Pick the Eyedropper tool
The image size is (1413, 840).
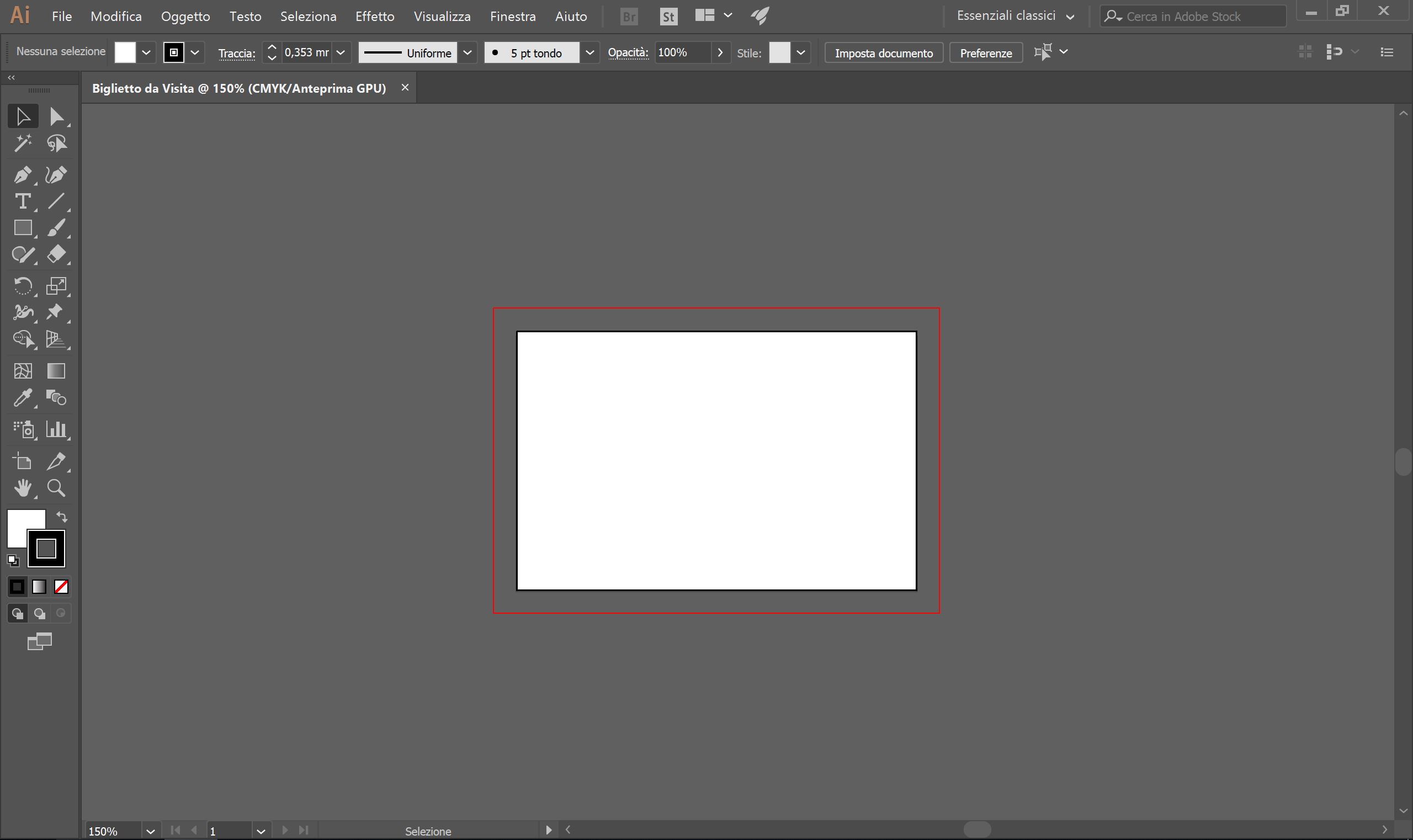click(22, 398)
